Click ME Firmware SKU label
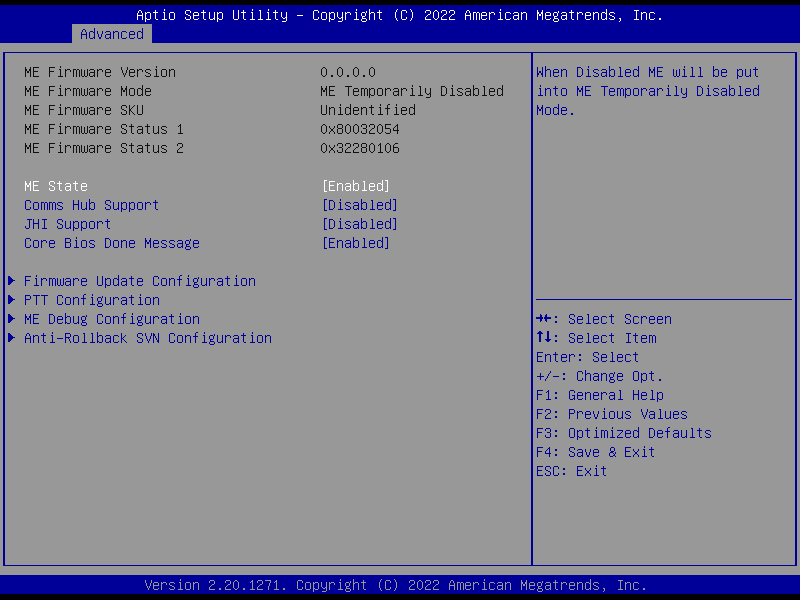Viewport: 800px width, 600px height. tap(84, 110)
